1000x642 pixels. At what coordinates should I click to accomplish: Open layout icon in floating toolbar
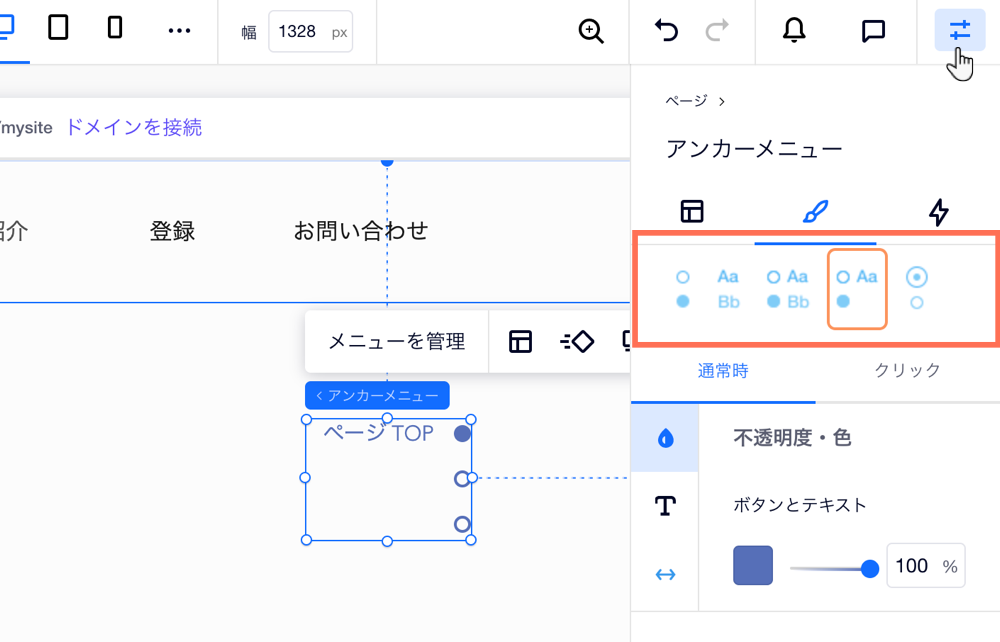pos(520,342)
